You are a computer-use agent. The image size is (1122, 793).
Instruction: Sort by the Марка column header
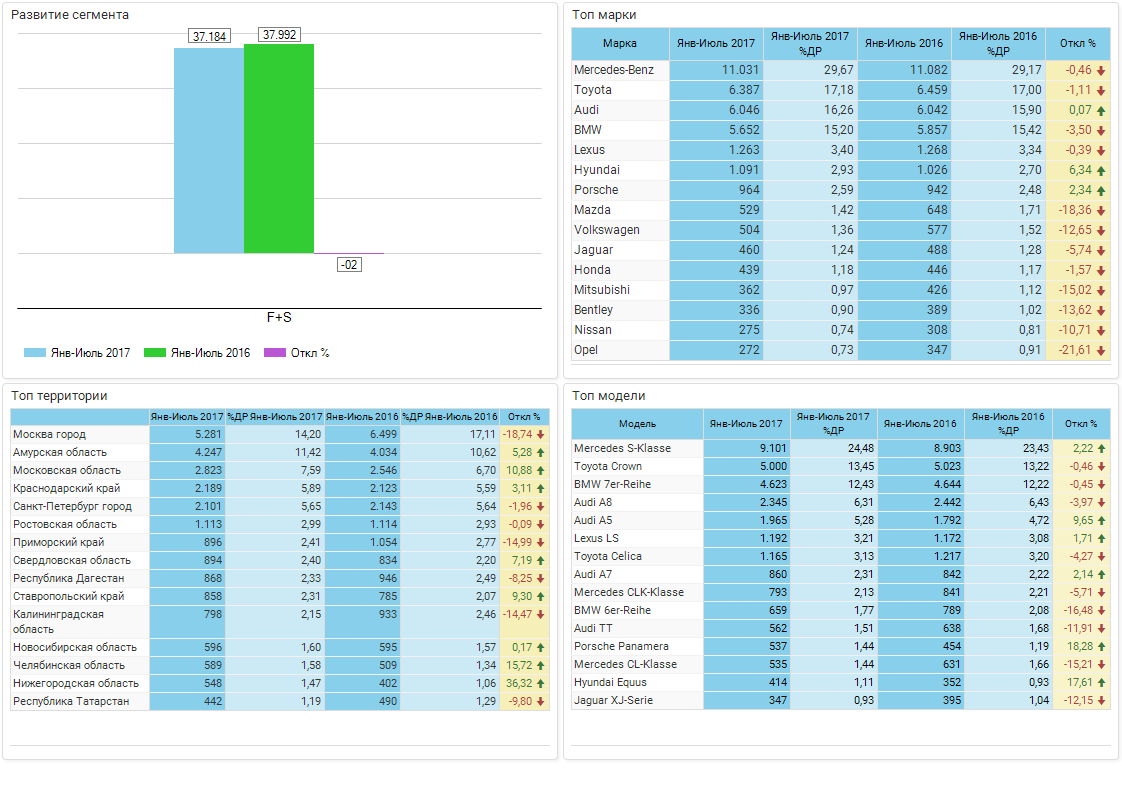point(620,44)
